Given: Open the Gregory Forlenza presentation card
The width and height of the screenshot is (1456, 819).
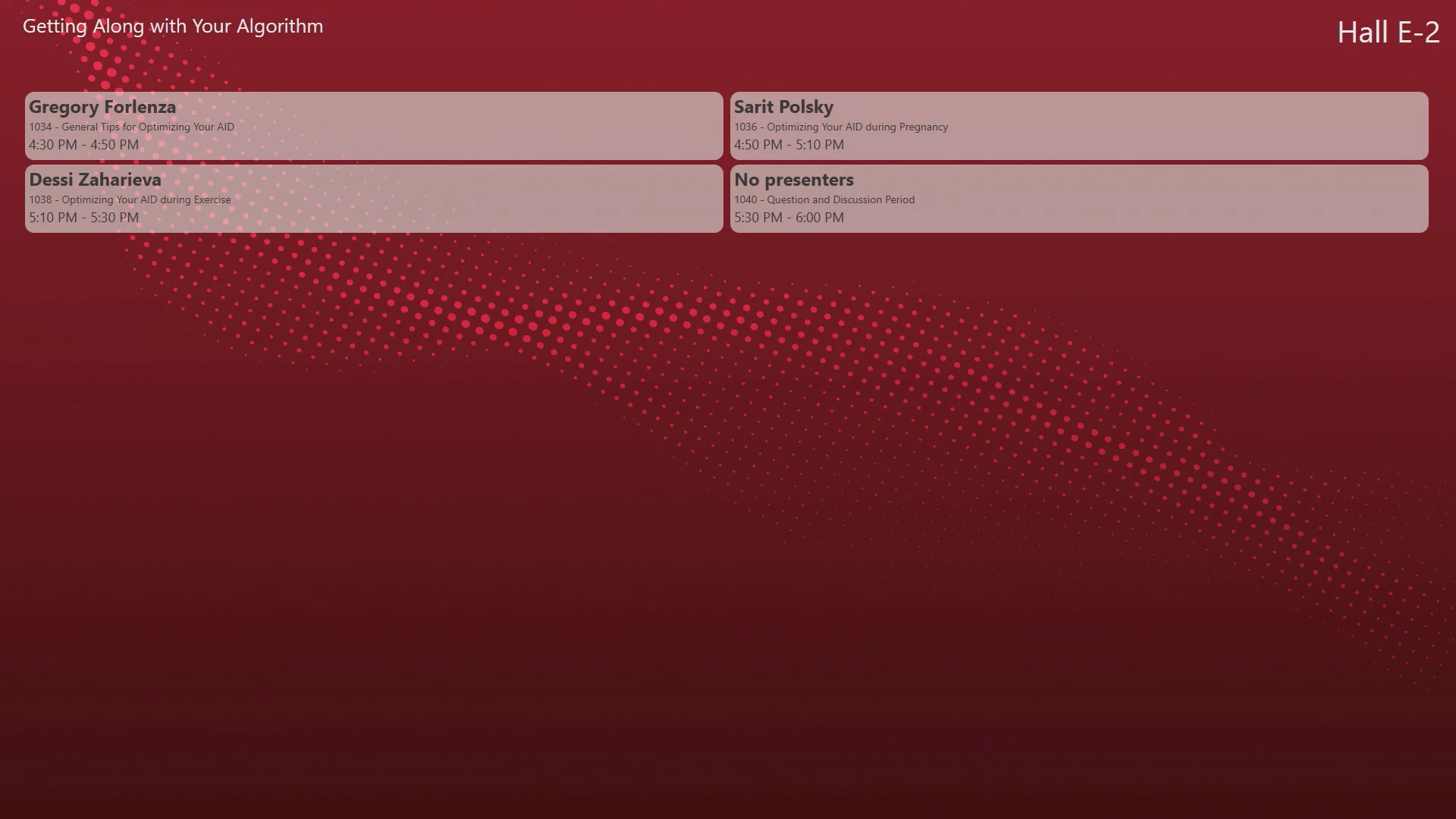Looking at the screenshot, I should (x=374, y=126).
